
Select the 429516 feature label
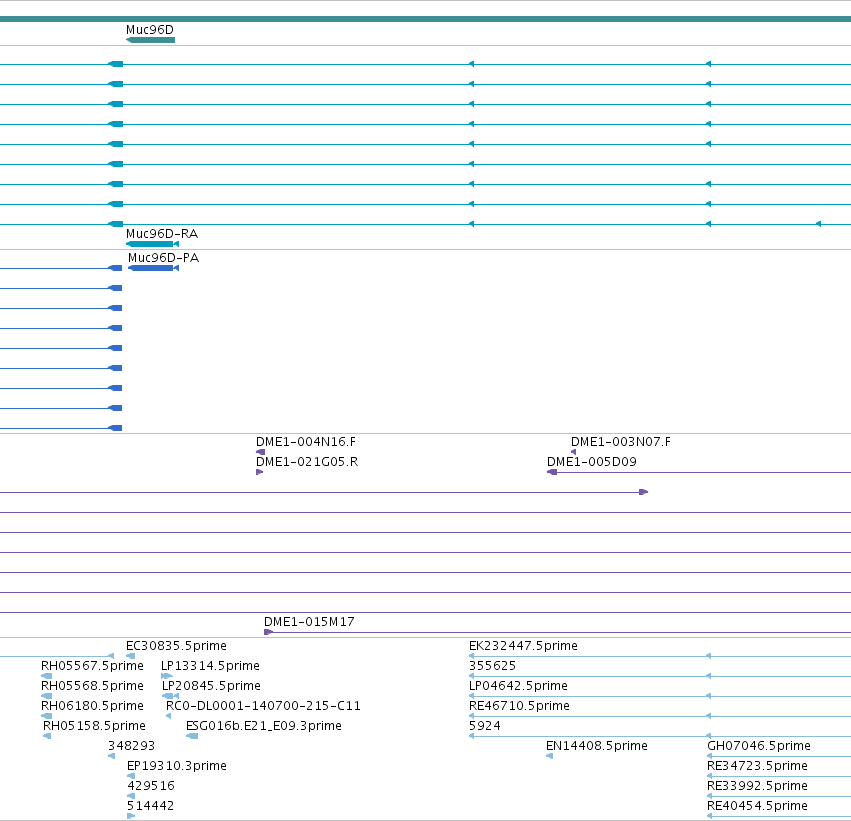pos(151,786)
